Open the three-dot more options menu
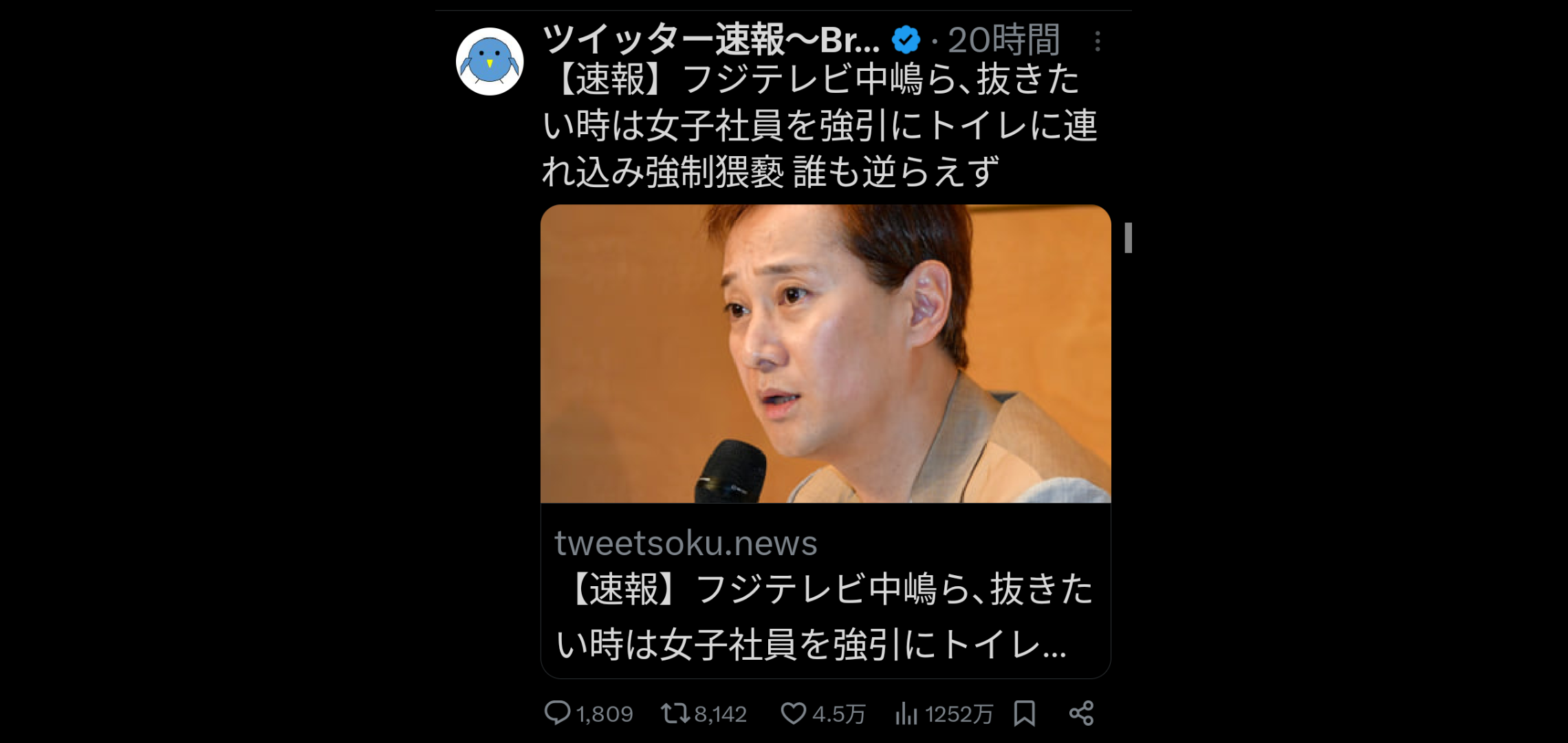The height and width of the screenshot is (743, 1568). (1098, 41)
